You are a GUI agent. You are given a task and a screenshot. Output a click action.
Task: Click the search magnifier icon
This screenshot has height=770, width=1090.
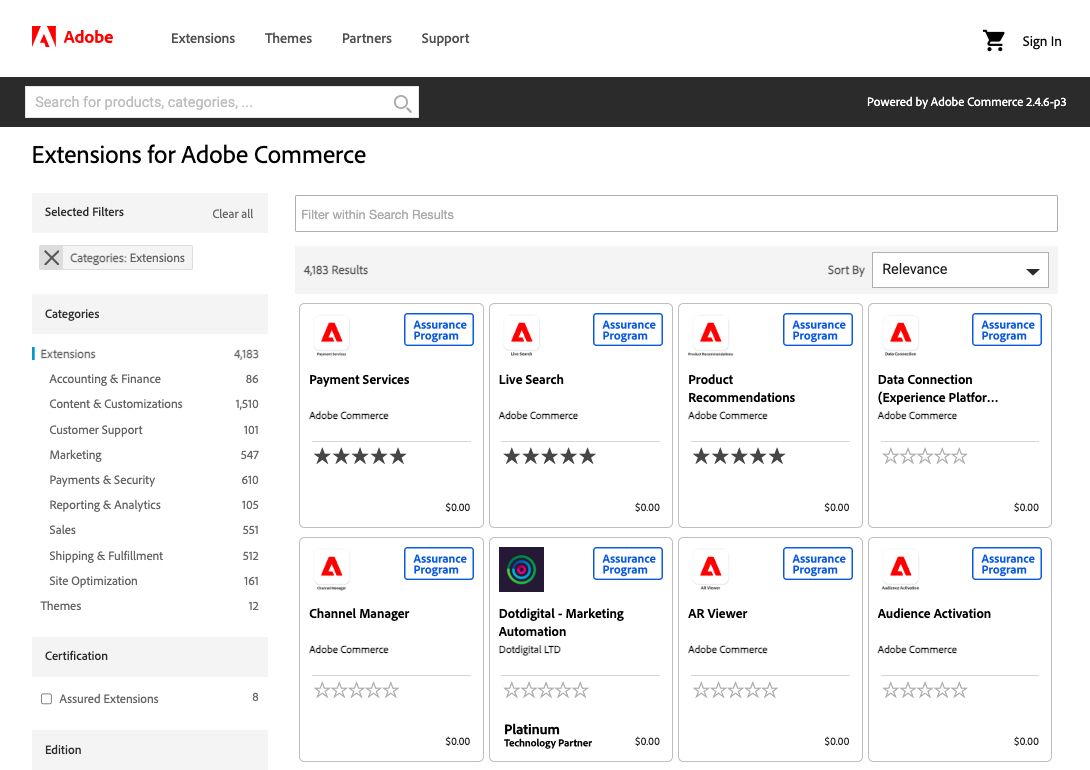click(x=401, y=101)
